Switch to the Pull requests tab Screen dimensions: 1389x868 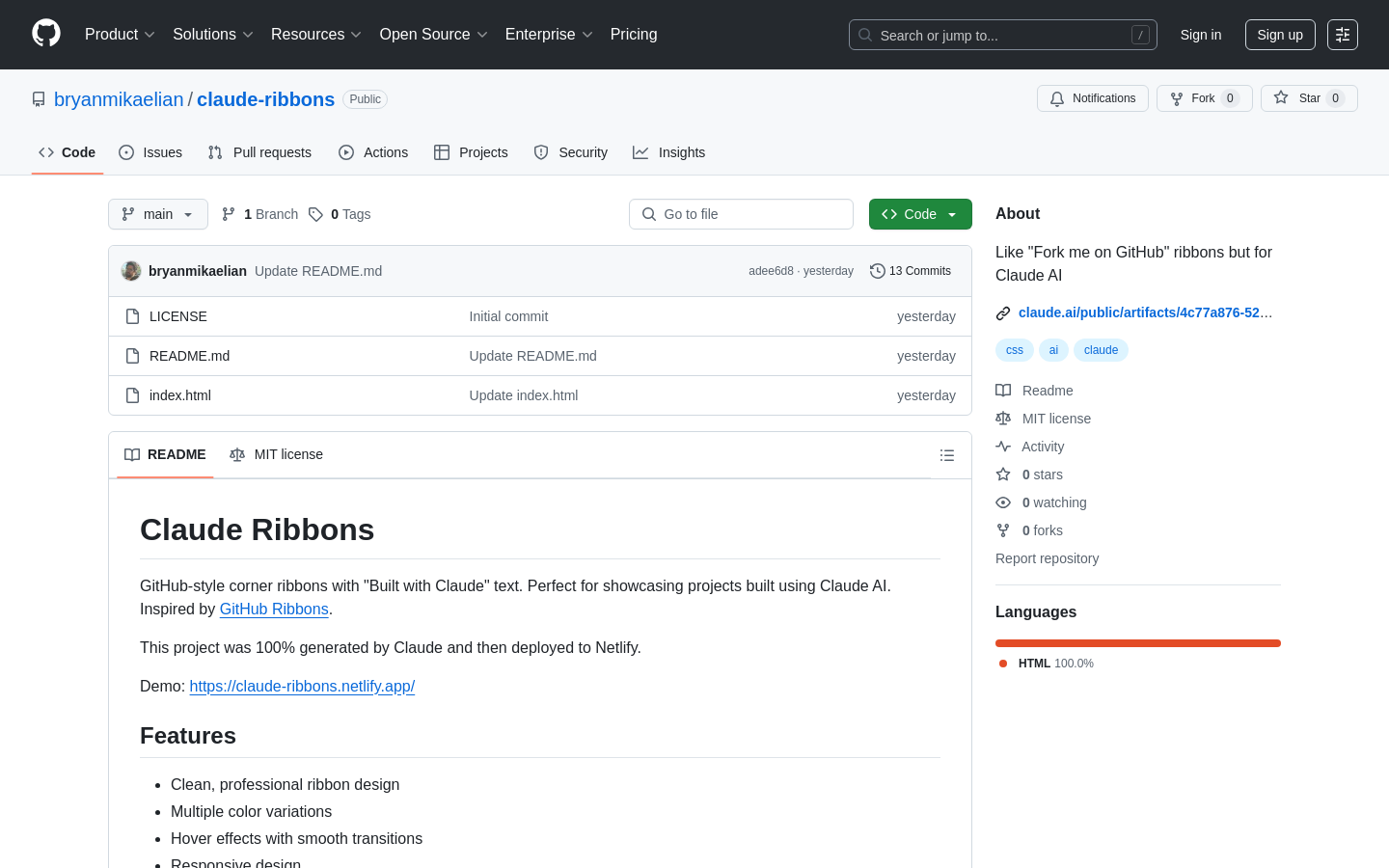pos(259,152)
